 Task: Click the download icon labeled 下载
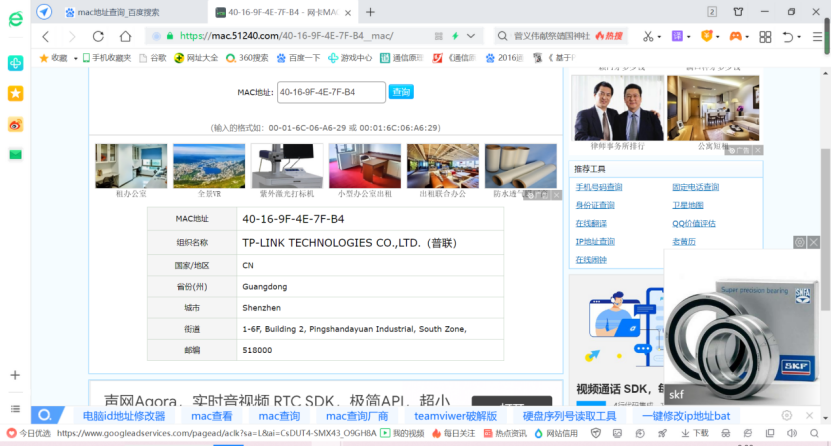tap(695, 433)
